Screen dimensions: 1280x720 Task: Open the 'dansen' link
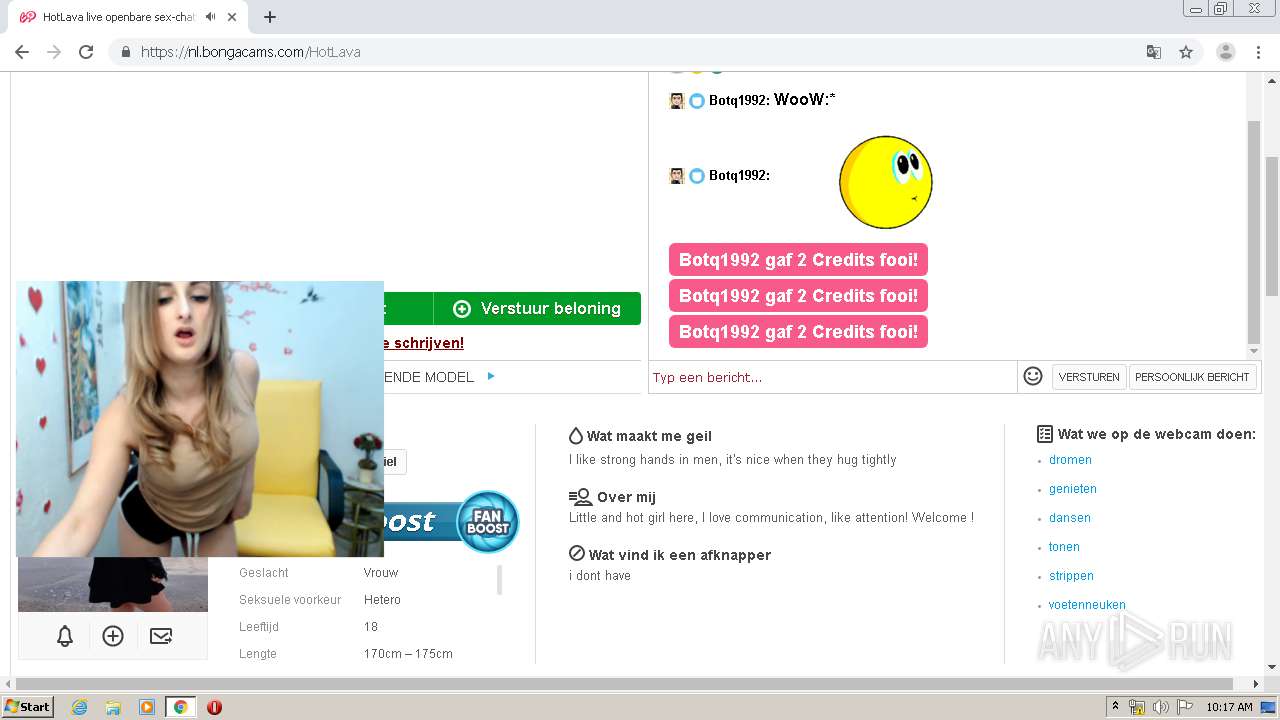tap(1070, 518)
